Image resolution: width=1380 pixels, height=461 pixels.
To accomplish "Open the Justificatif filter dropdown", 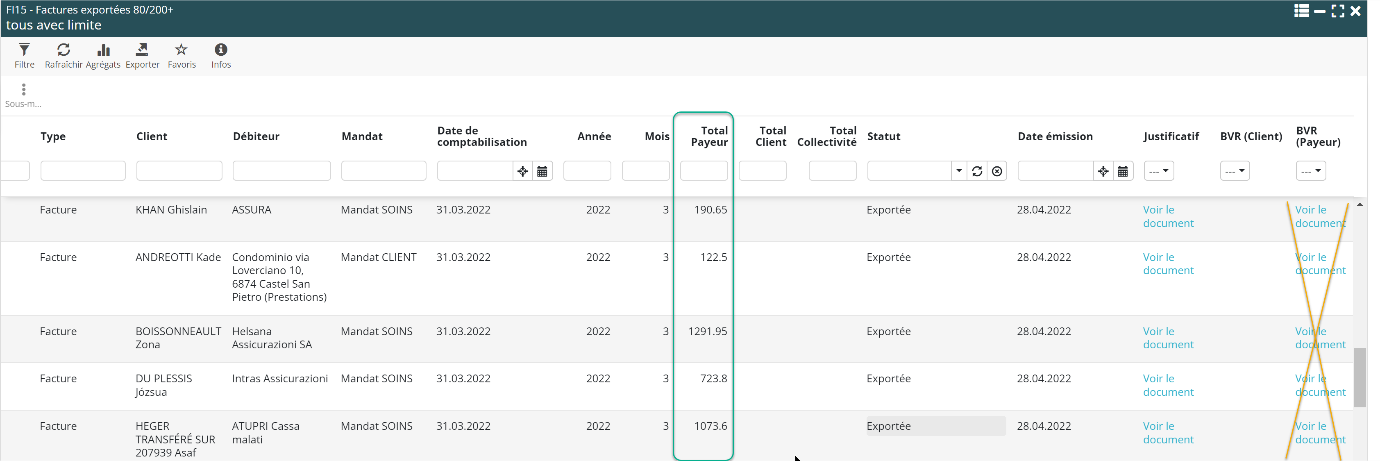I will pos(1158,171).
